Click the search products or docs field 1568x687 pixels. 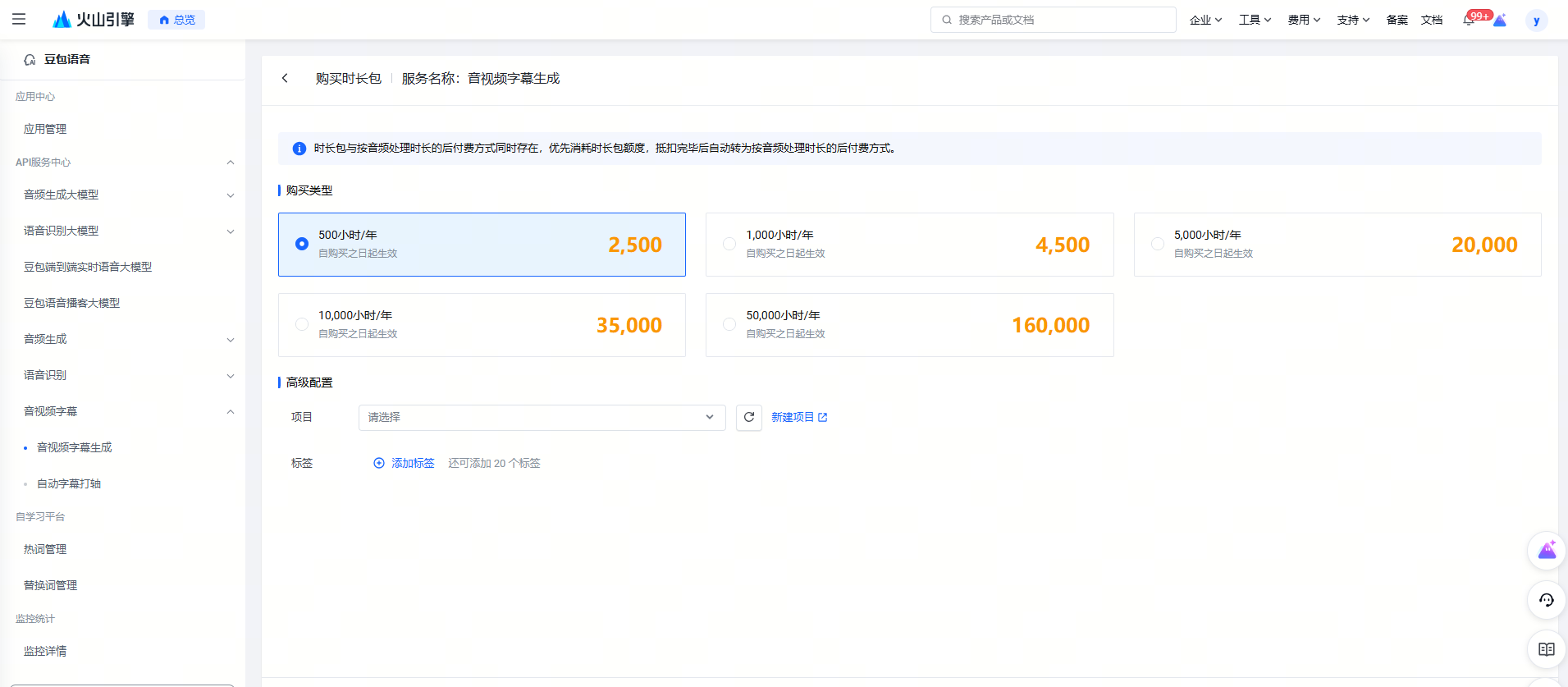click(1054, 20)
